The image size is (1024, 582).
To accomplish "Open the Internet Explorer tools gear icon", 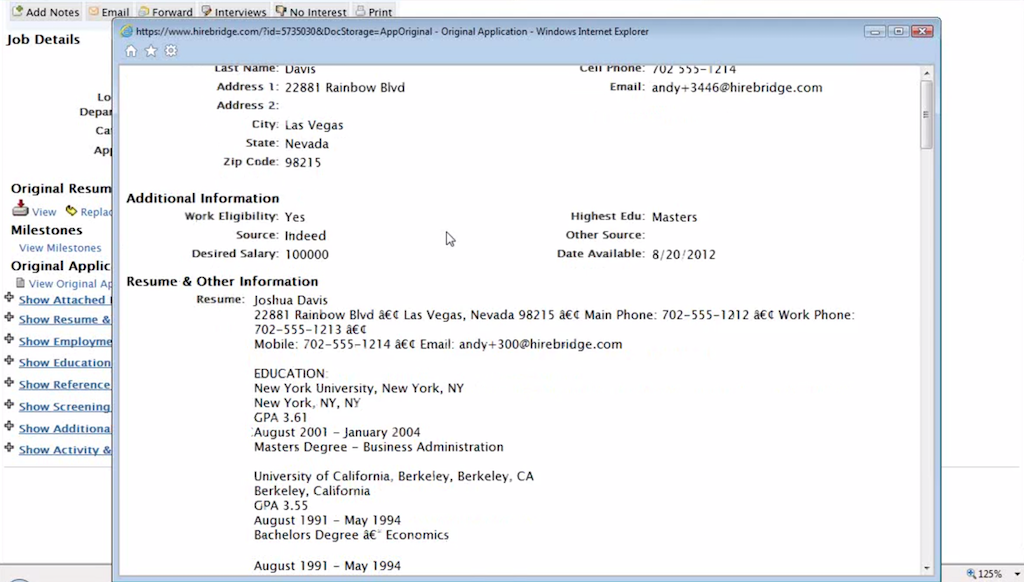I will click(x=171, y=51).
